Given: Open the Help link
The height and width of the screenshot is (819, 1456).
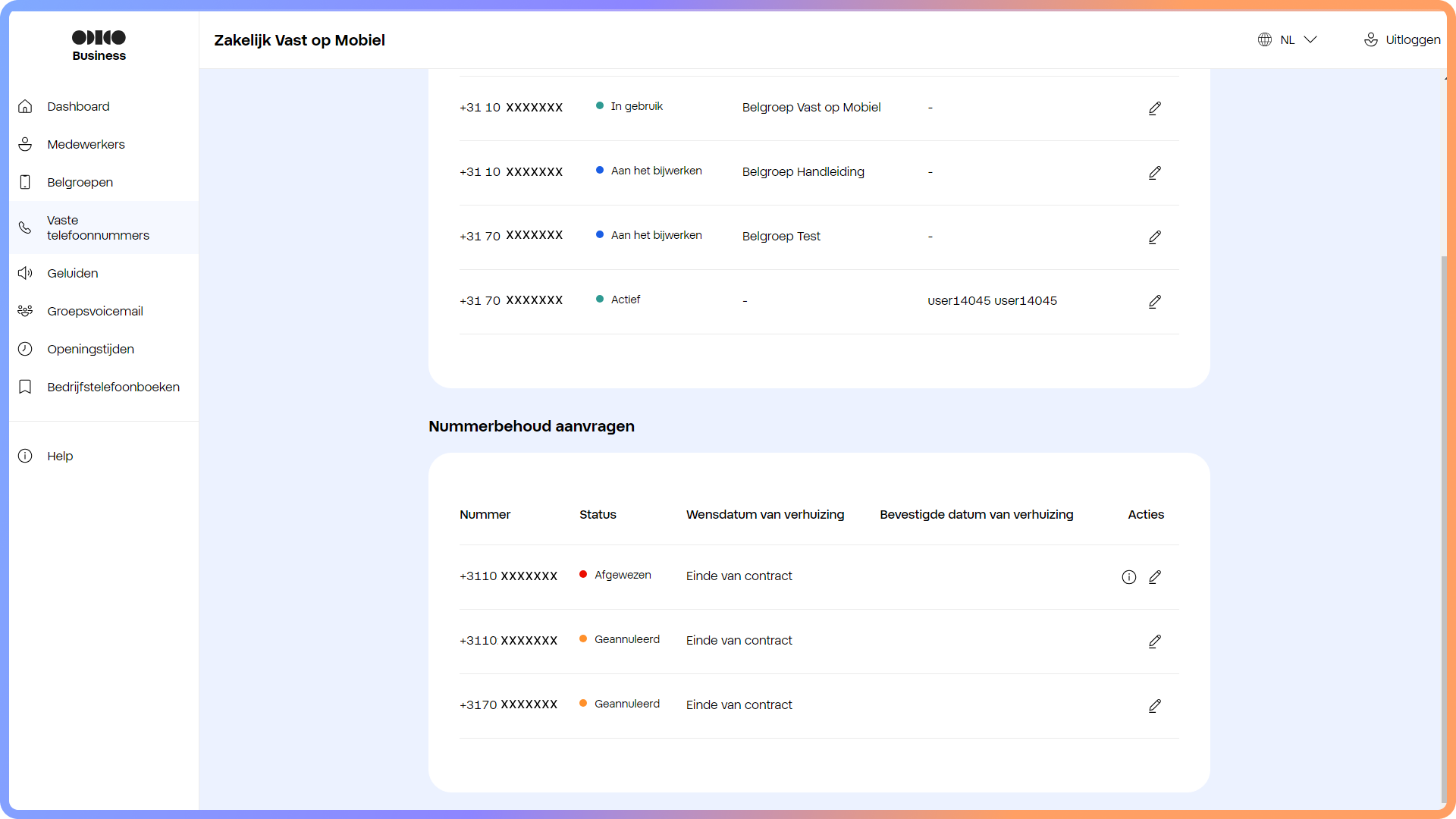Looking at the screenshot, I should point(60,456).
